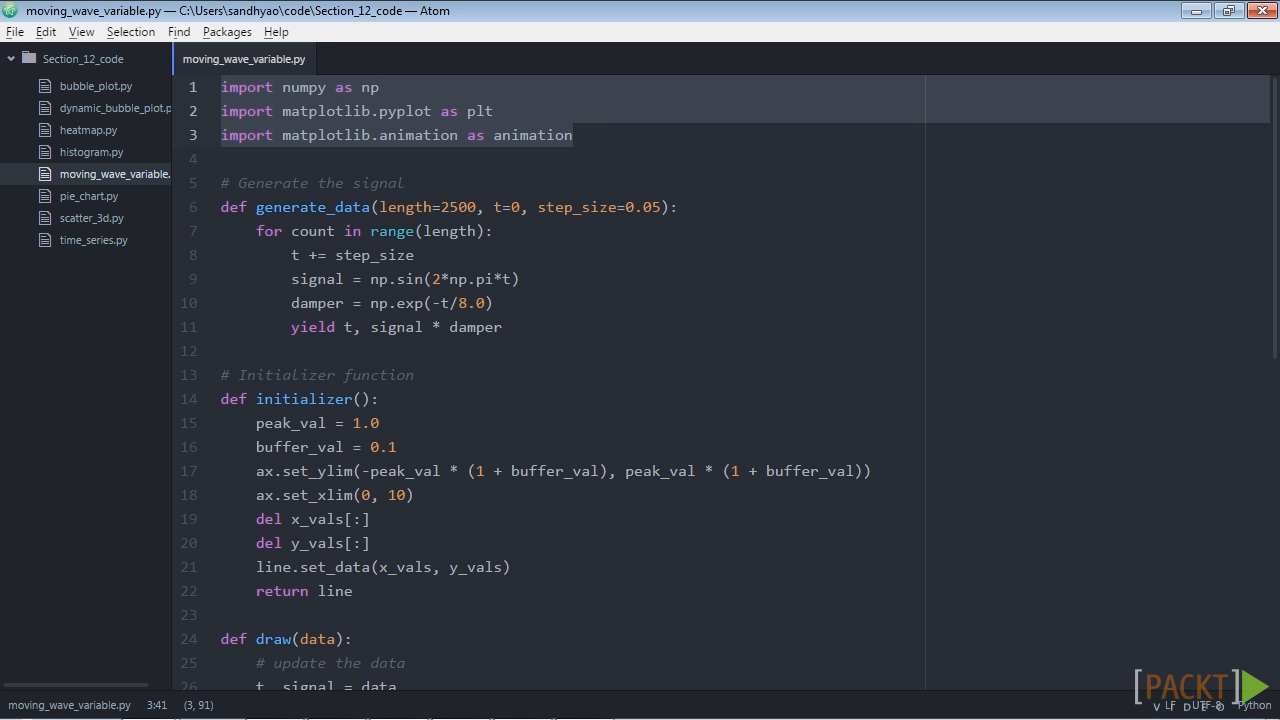Screen dimensions: 1280x720
Task: Click the scatter_3d.py file icon
Action: pos(45,218)
